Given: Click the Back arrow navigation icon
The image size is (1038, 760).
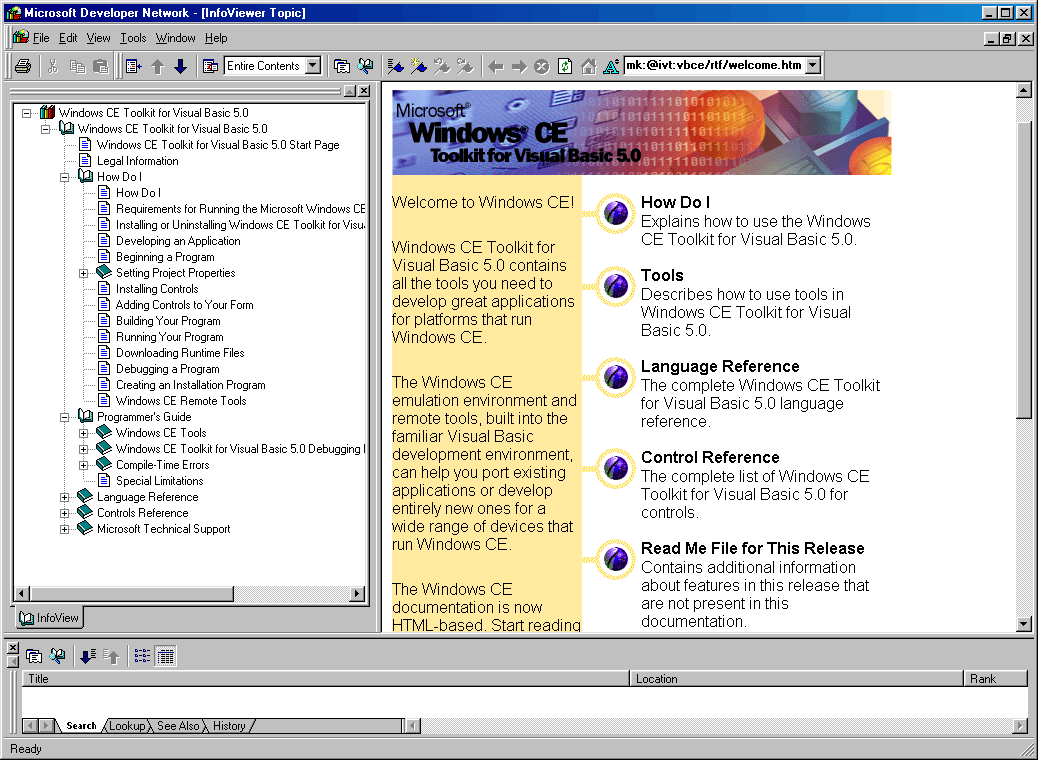Looking at the screenshot, I should pyautogui.click(x=495, y=66).
